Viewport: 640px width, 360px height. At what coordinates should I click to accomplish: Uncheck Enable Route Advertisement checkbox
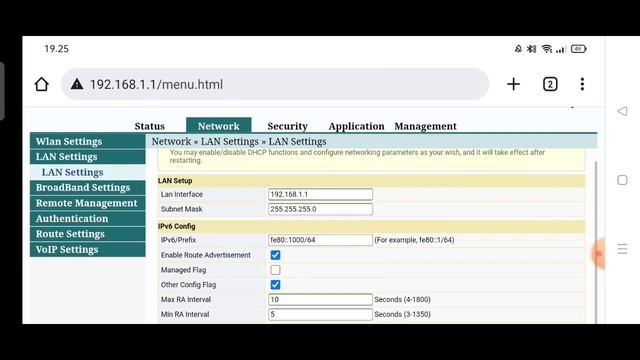[276, 255]
